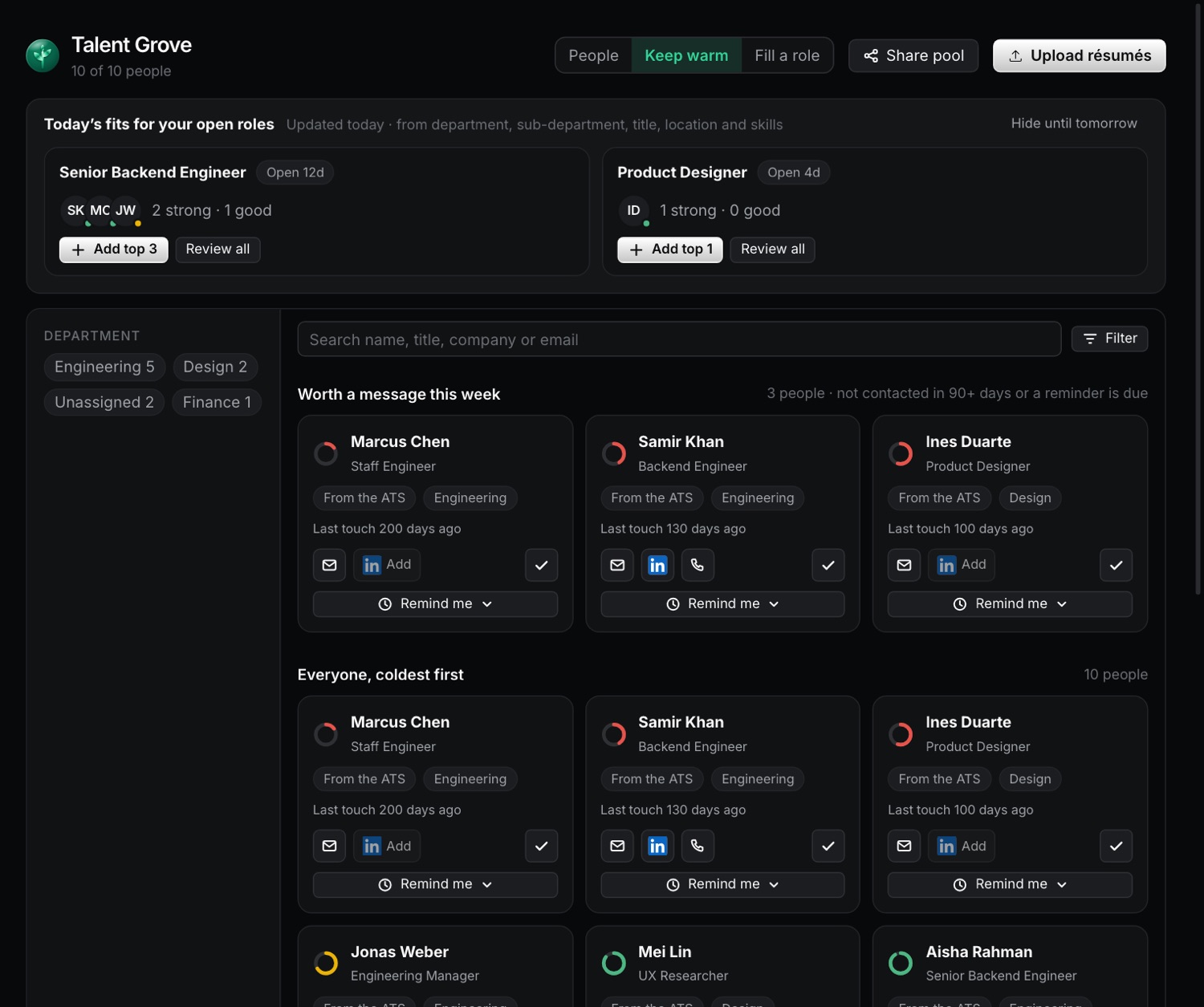This screenshot has height=1007, width=1204.
Task: Email Marcus Chen in Worth a message section
Action: [x=329, y=565]
